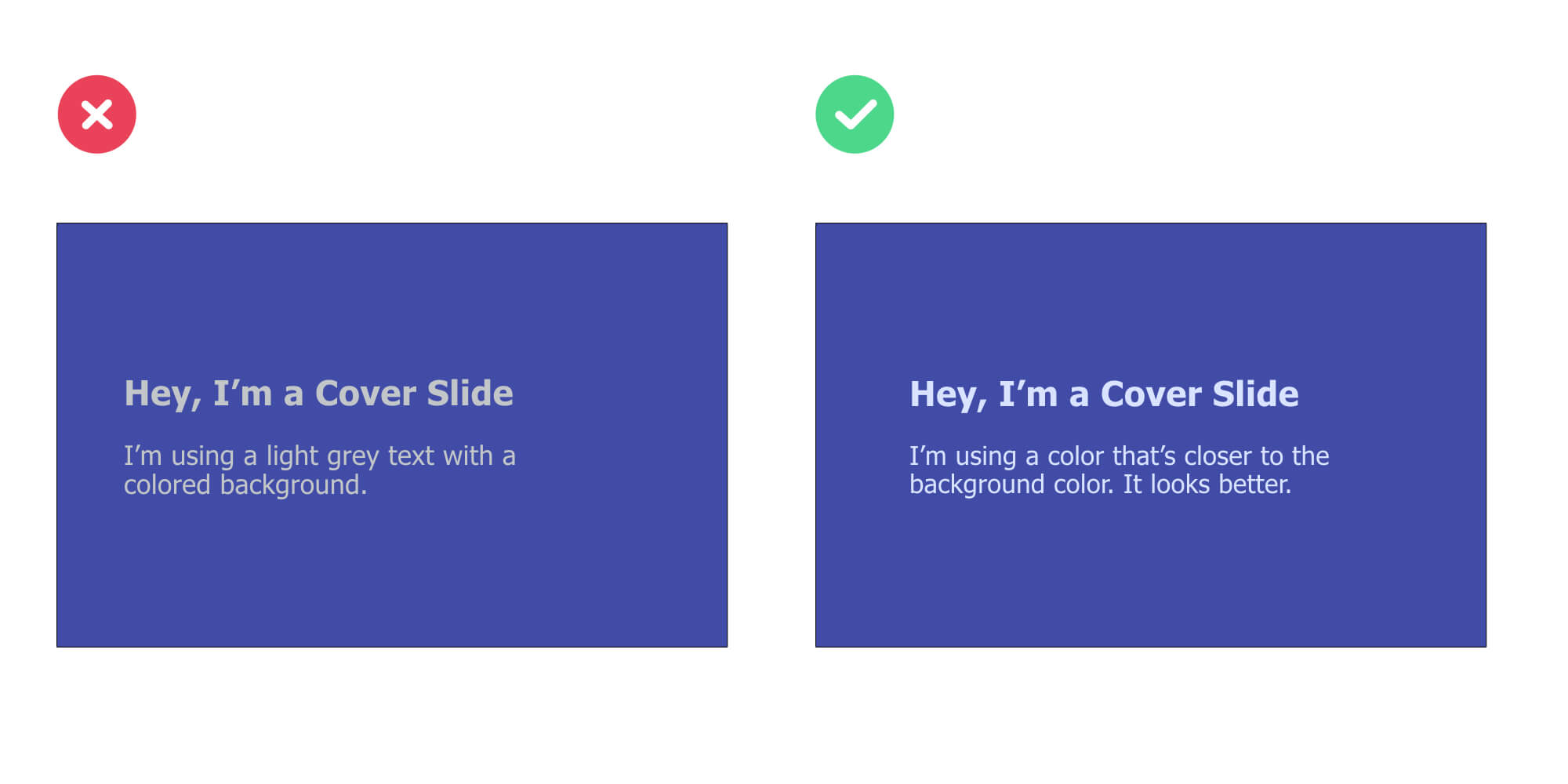This screenshot has height=784, width=1568.
Task: Select the left blue cover slide
Action: tap(392, 435)
